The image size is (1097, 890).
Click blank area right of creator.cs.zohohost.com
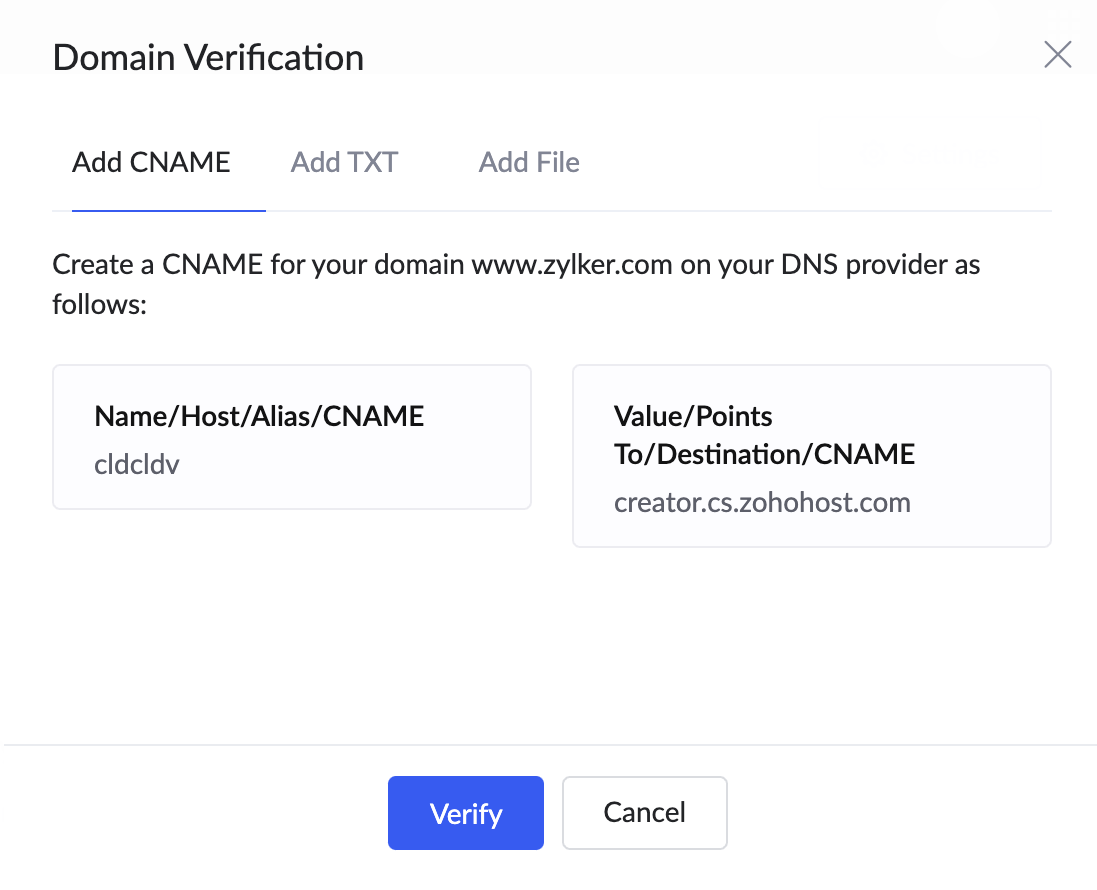[x=980, y=502]
